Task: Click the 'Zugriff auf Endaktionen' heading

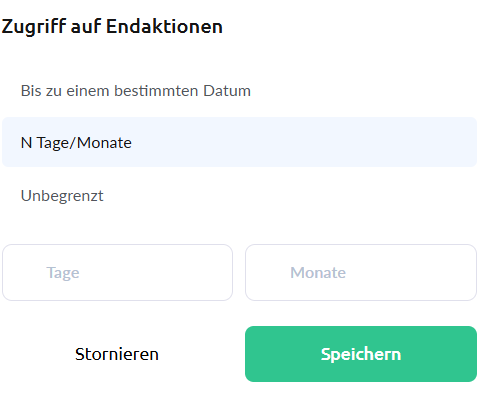Action: coord(112,26)
